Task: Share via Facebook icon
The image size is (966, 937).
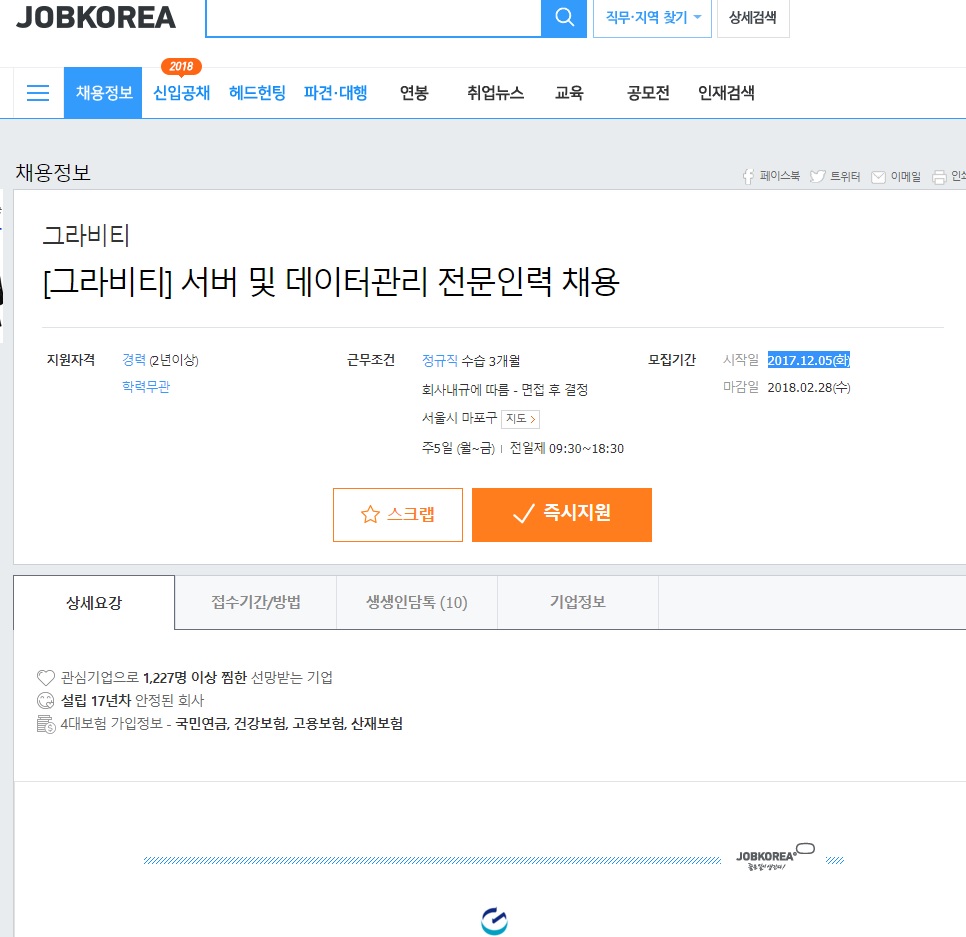Action: click(x=748, y=176)
